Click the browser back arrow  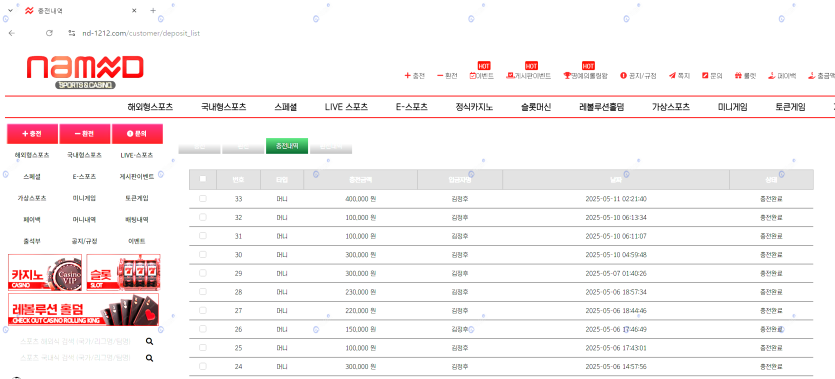coord(12,33)
